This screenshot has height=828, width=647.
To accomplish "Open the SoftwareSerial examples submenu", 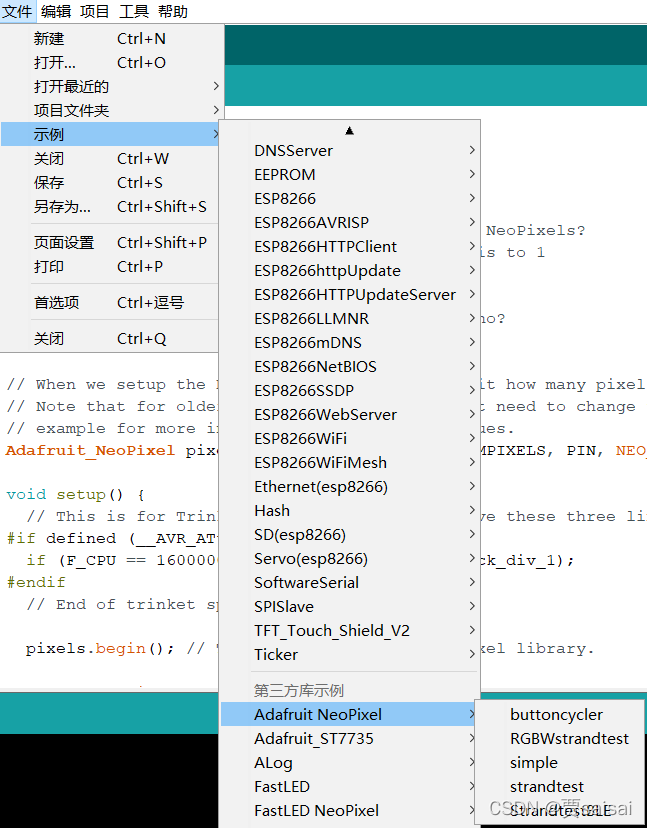I will pyautogui.click(x=350, y=582).
